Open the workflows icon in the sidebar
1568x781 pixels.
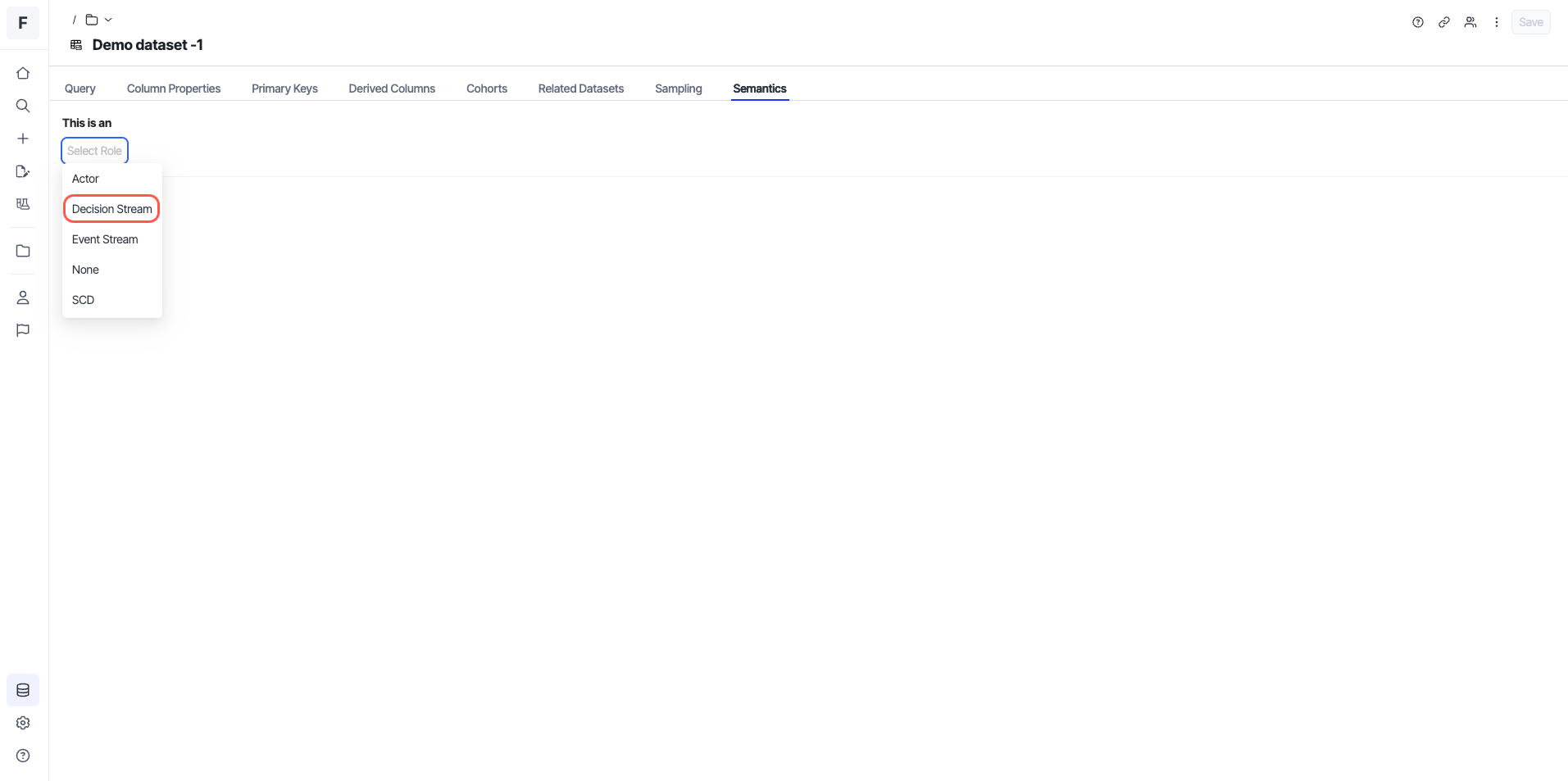coord(22,204)
